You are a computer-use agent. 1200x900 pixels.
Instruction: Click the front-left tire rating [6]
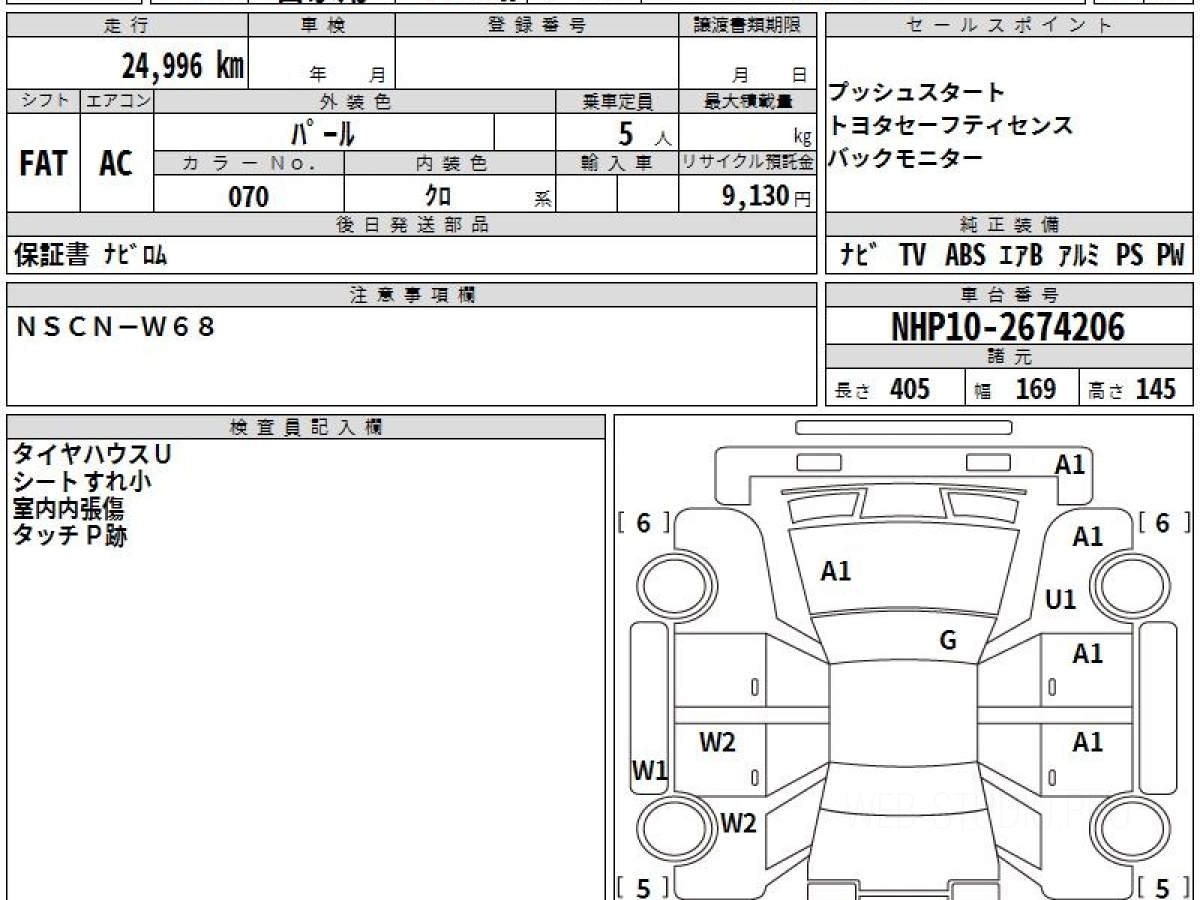tap(643, 523)
